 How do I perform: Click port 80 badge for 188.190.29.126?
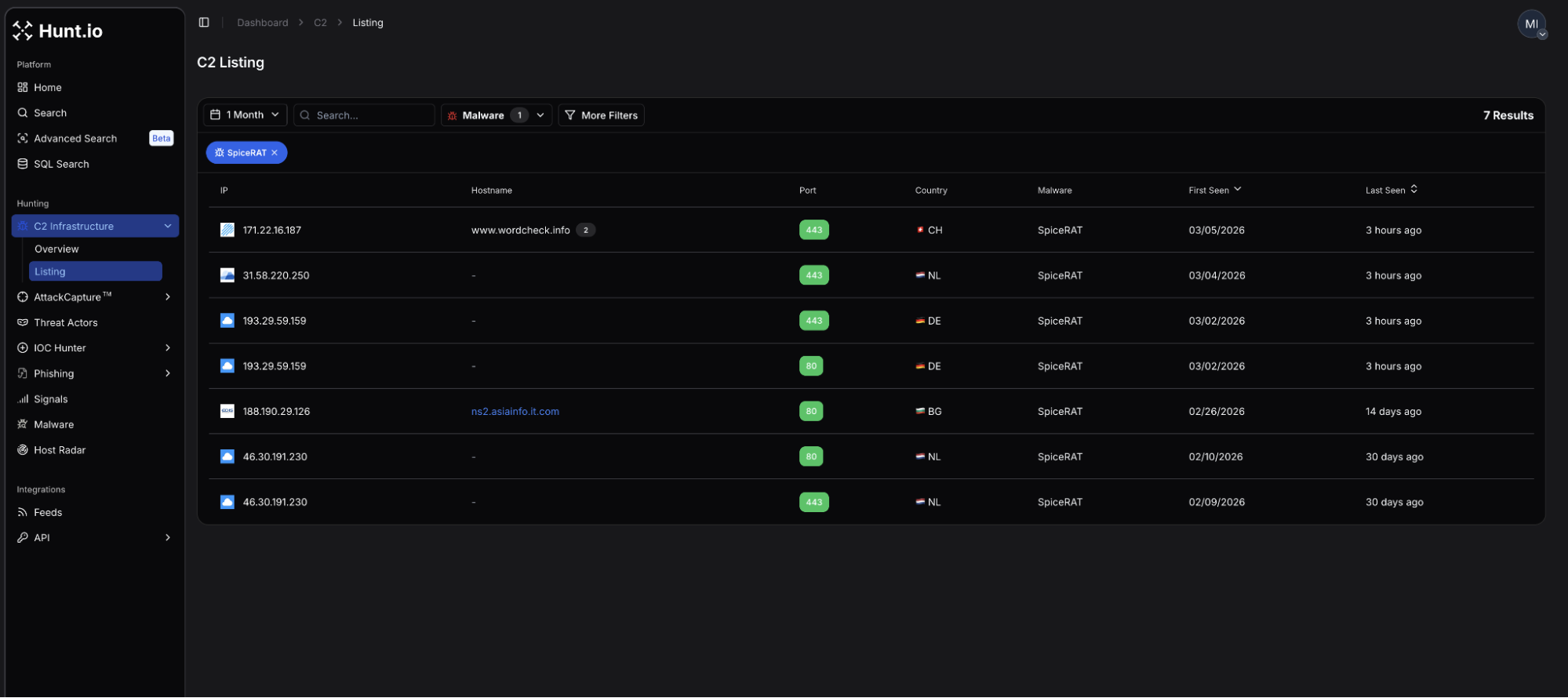coord(811,411)
